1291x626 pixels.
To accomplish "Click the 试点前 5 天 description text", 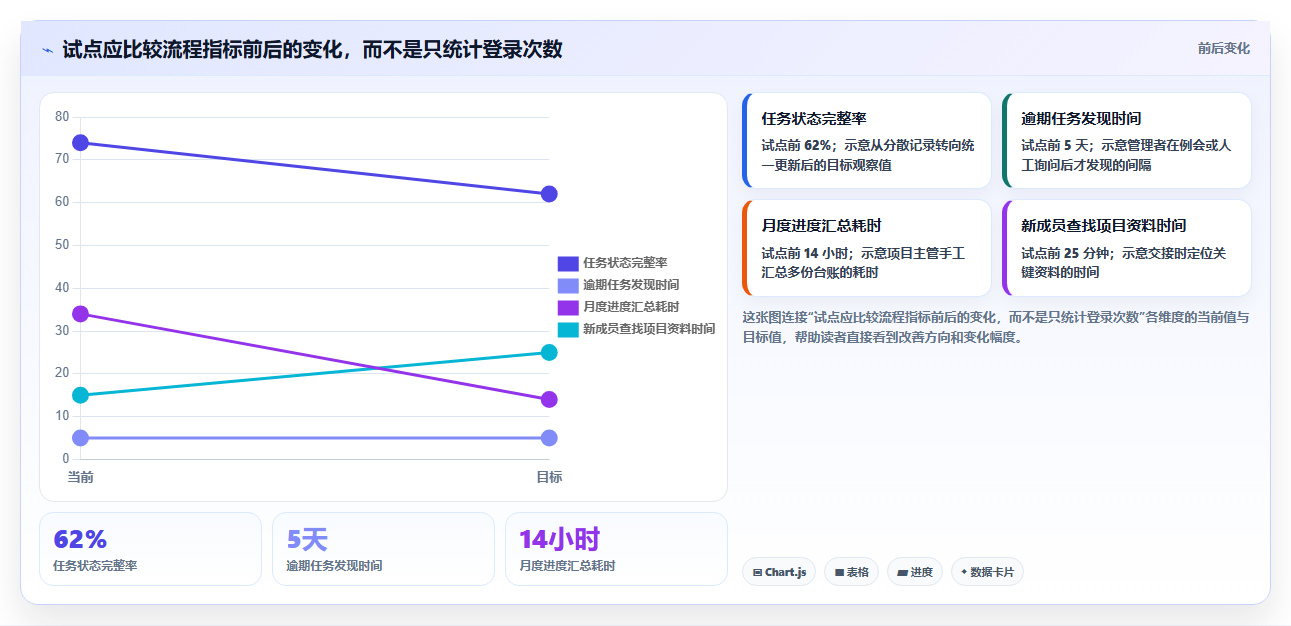I will pyautogui.click(x=1126, y=155).
